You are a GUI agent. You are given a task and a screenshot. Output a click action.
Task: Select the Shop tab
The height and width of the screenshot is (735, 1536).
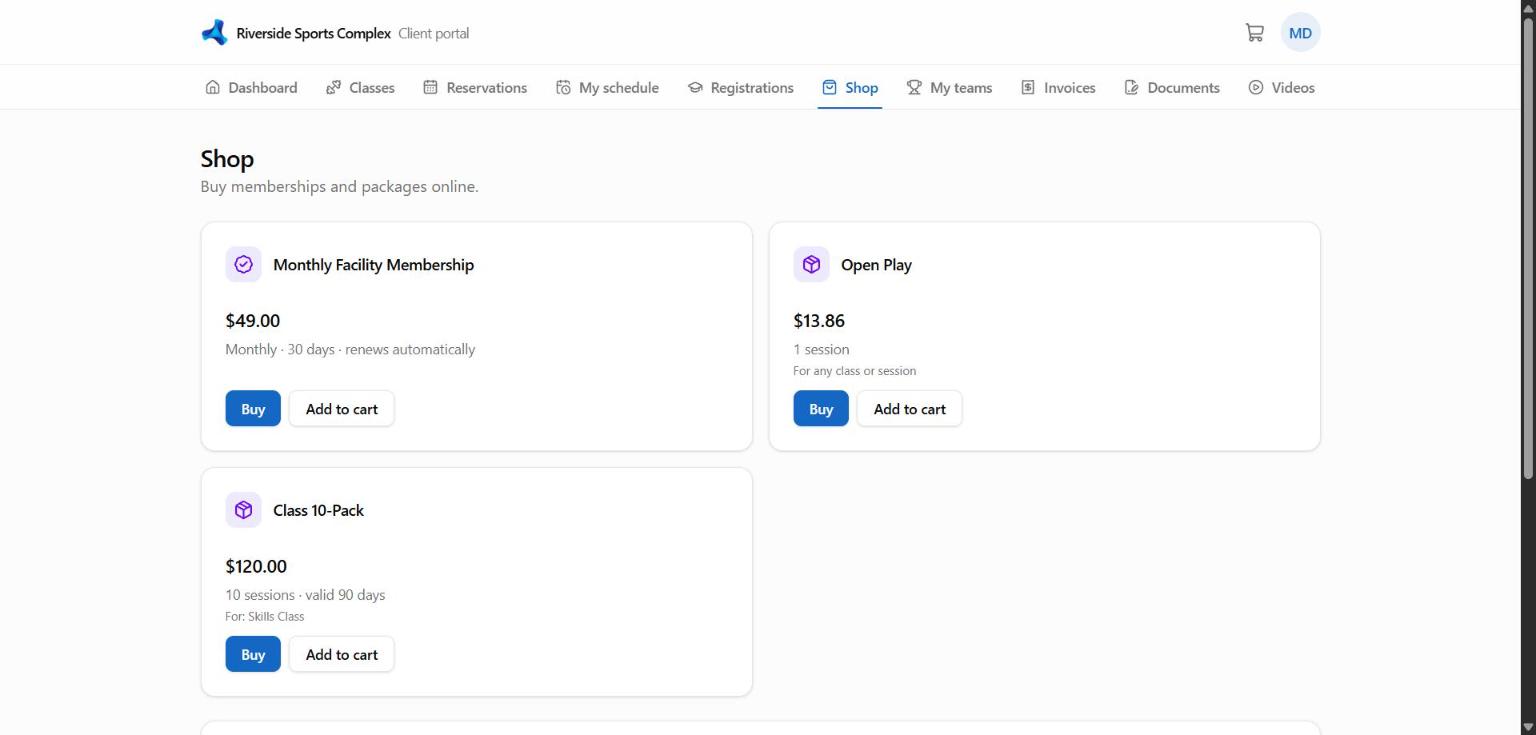tap(850, 88)
